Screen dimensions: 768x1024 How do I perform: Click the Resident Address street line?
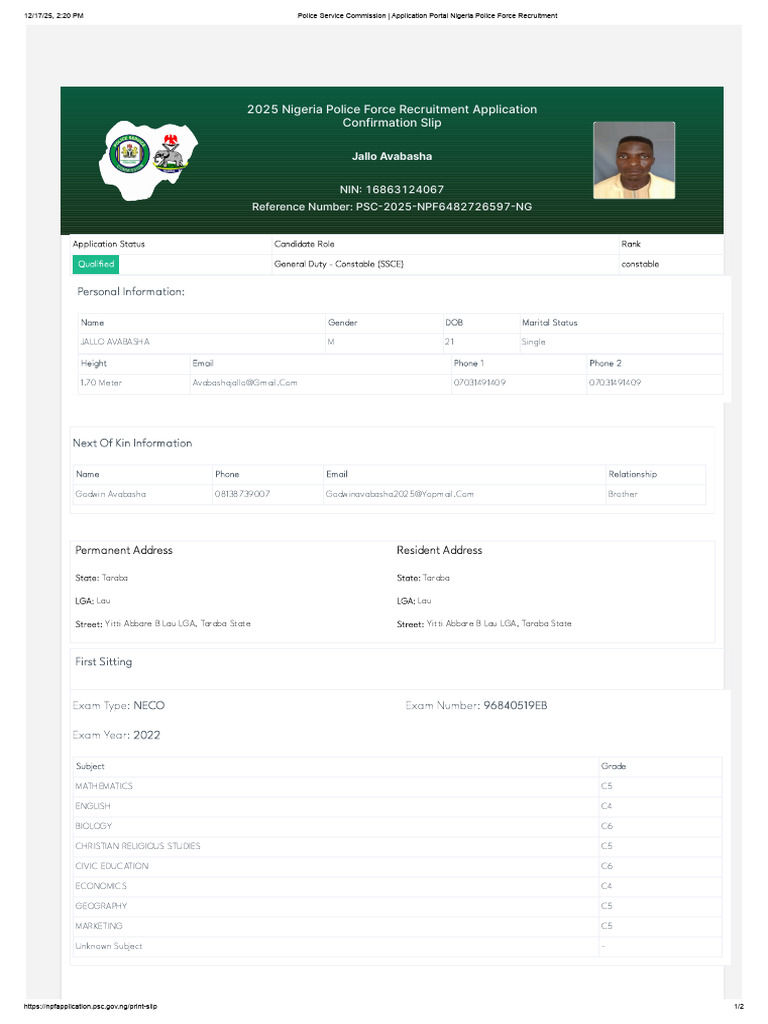point(485,624)
